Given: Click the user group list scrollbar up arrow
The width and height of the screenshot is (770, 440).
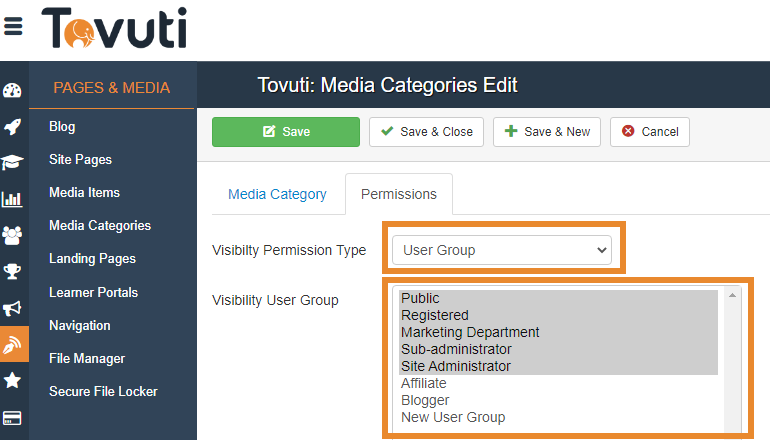Looking at the screenshot, I should pos(733,295).
